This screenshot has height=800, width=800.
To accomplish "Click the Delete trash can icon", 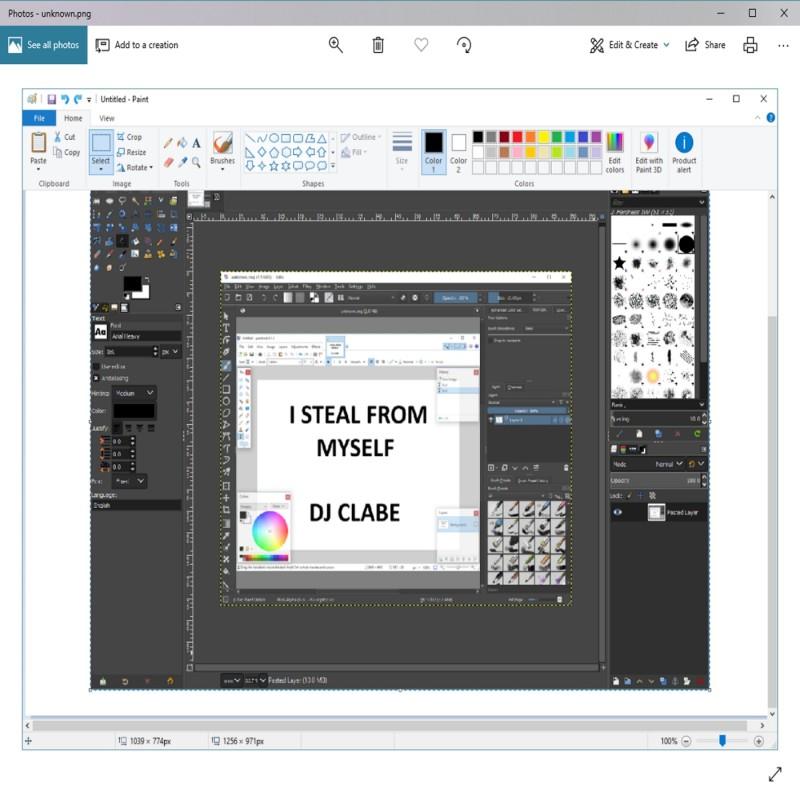I will click(378, 45).
